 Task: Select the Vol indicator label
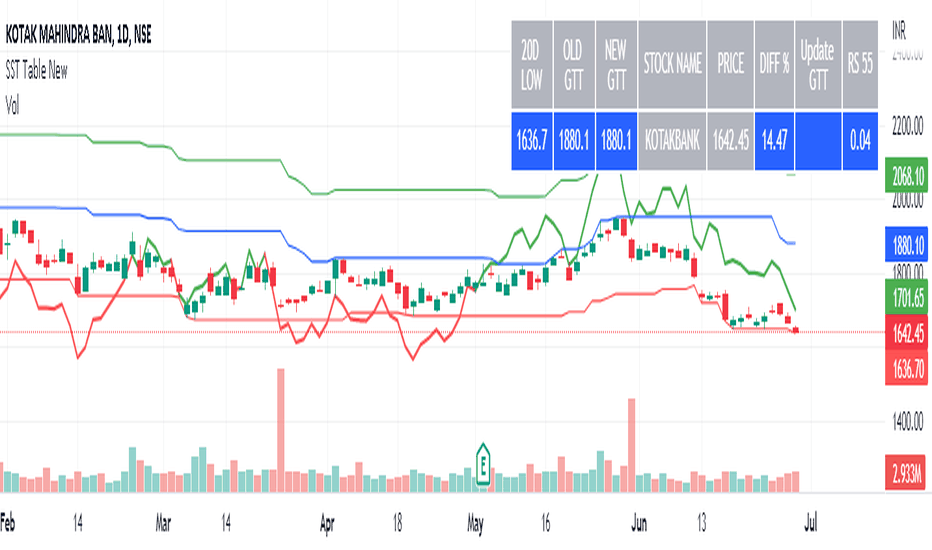tap(12, 106)
